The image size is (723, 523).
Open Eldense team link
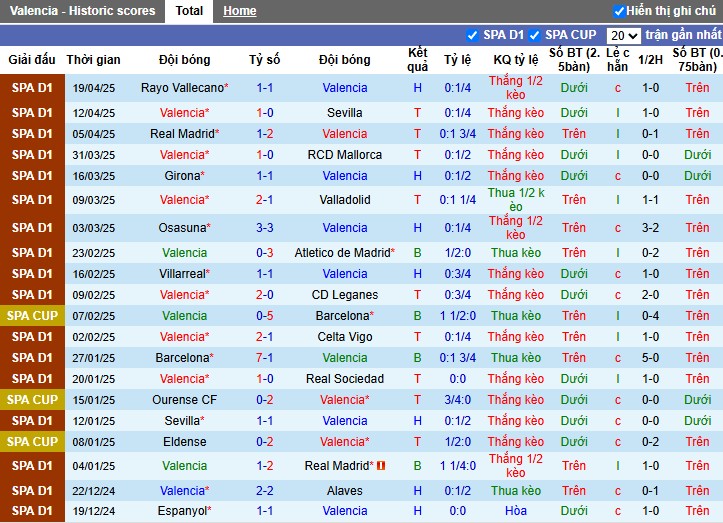coord(184,441)
